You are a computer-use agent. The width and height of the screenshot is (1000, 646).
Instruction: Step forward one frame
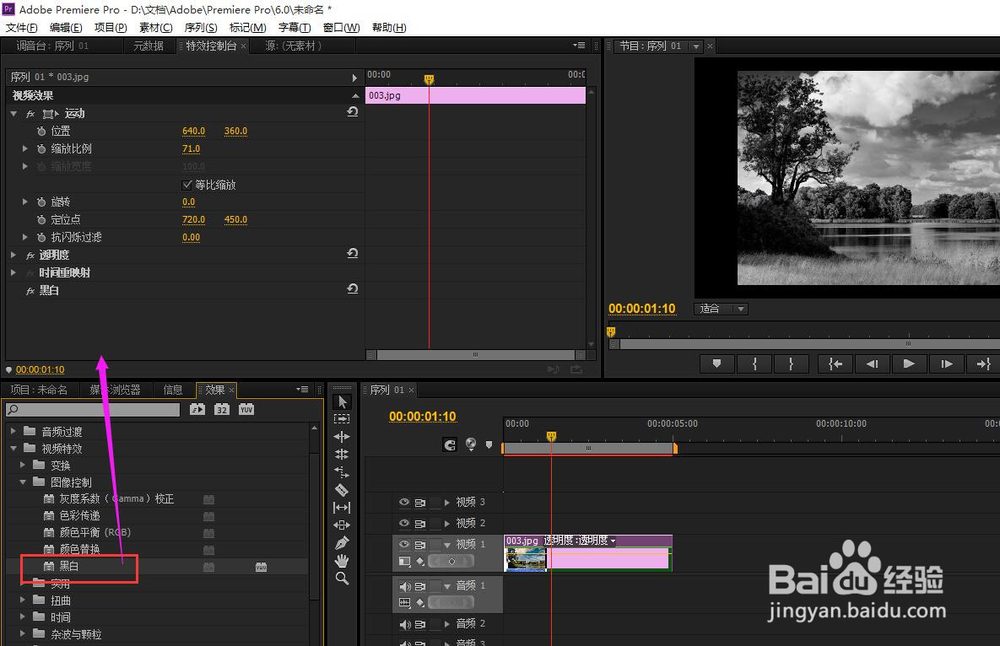(946, 363)
